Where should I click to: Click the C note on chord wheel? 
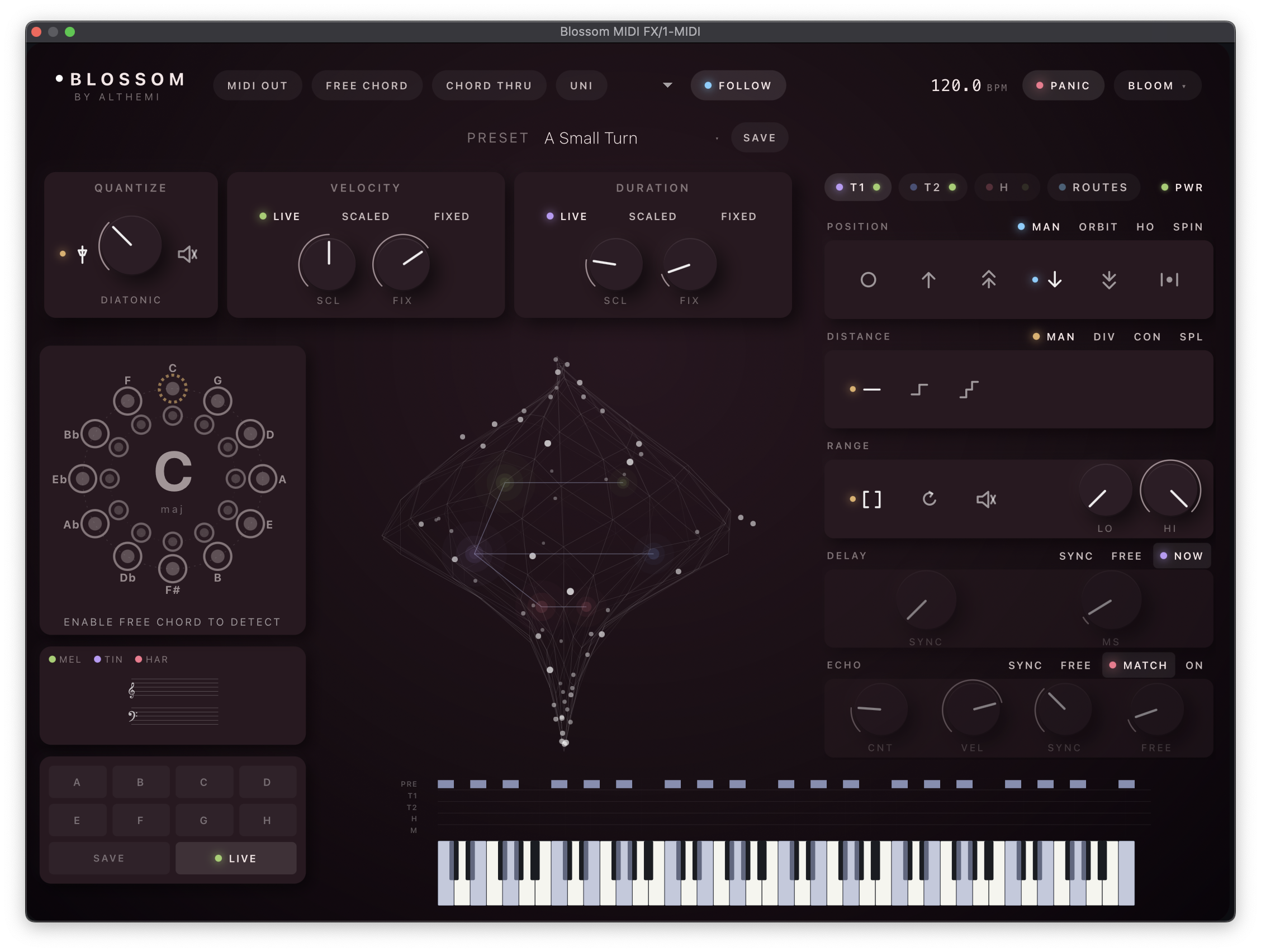click(173, 388)
